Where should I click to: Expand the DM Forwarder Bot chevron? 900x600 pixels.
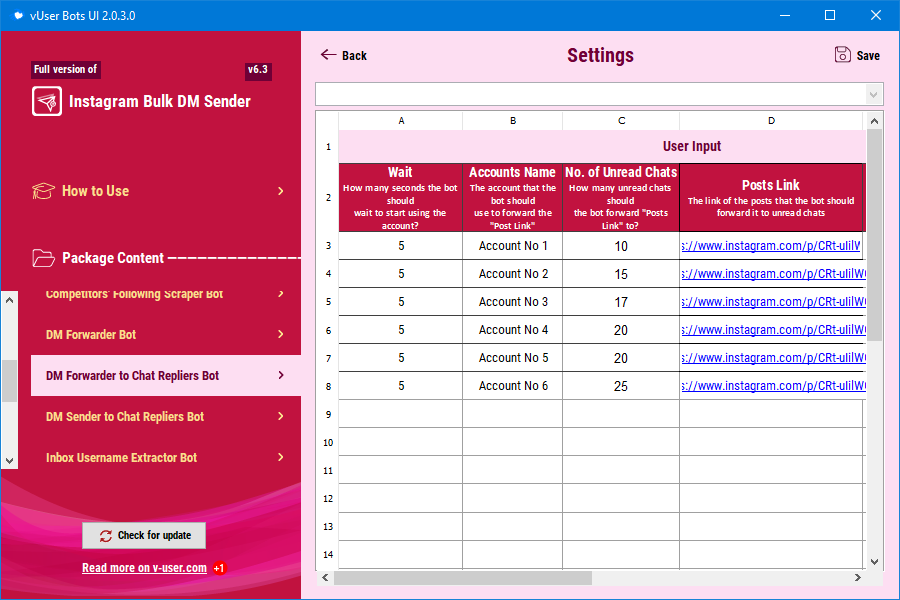(281, 334)
